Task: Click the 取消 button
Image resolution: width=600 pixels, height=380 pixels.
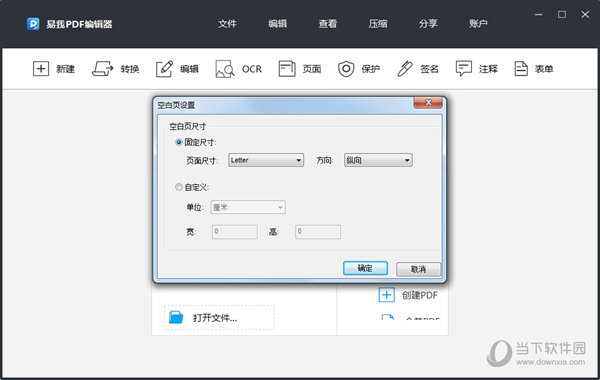Action: [x=418, y=269]
